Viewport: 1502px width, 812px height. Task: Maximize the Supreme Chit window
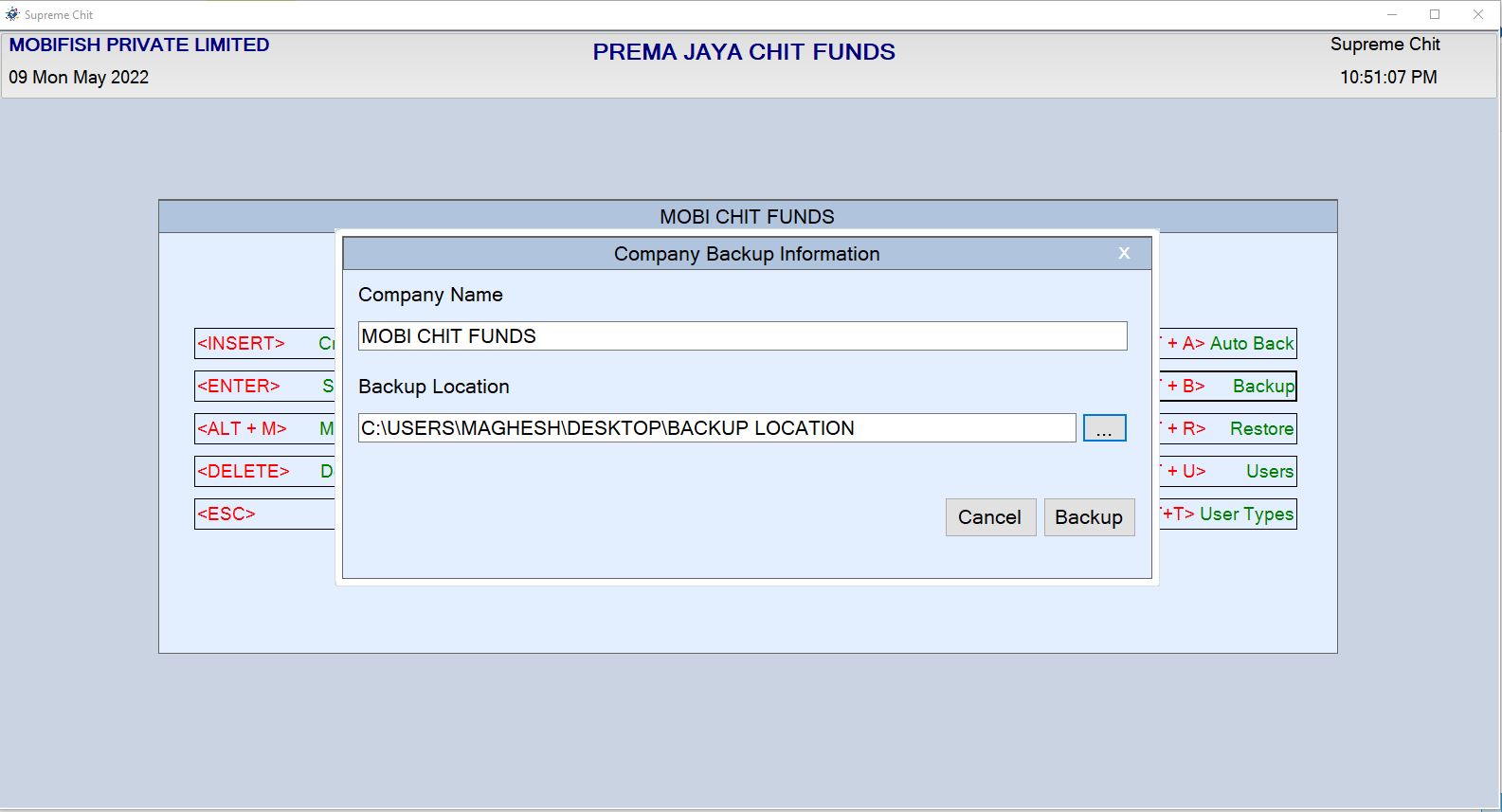[x=1435, y=14]
